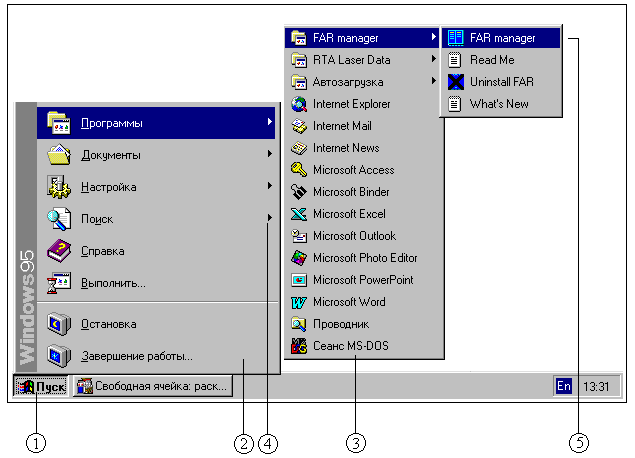Click the Microsoft PowerPoint label

(363, 280)
